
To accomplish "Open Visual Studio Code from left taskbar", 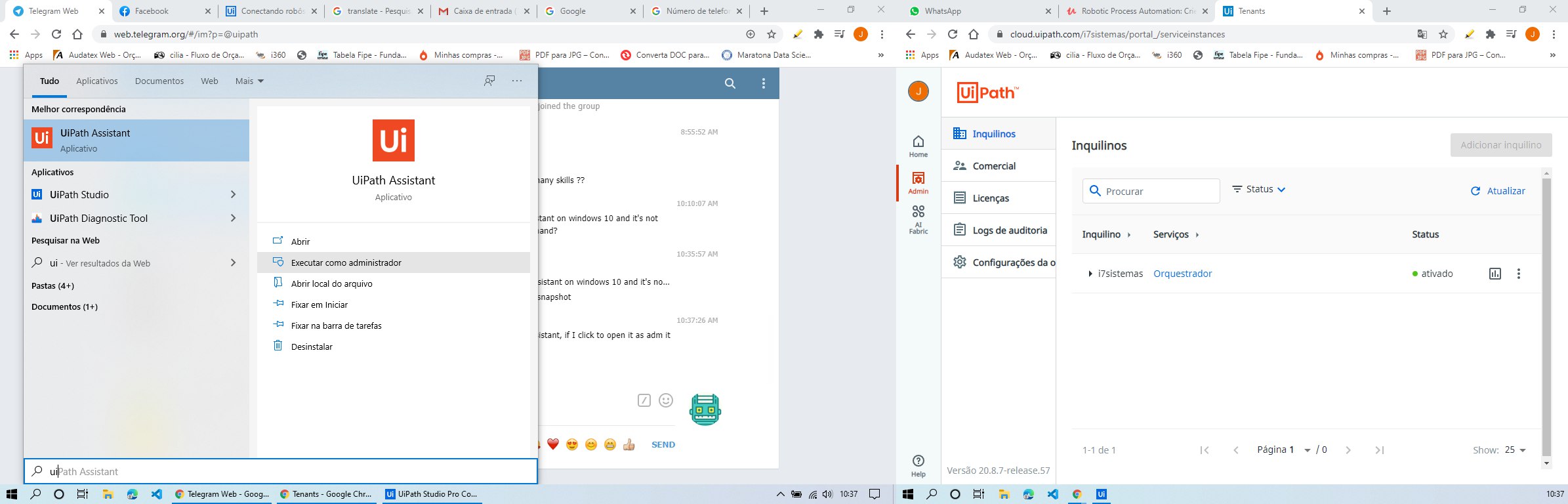I will (157, 494).
